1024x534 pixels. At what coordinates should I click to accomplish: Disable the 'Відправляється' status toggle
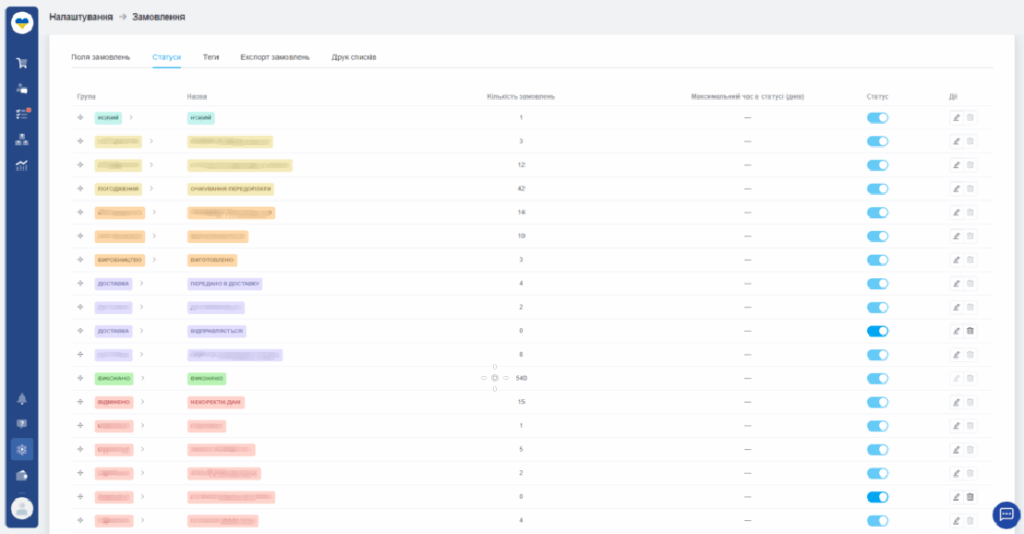click(877, 331)
